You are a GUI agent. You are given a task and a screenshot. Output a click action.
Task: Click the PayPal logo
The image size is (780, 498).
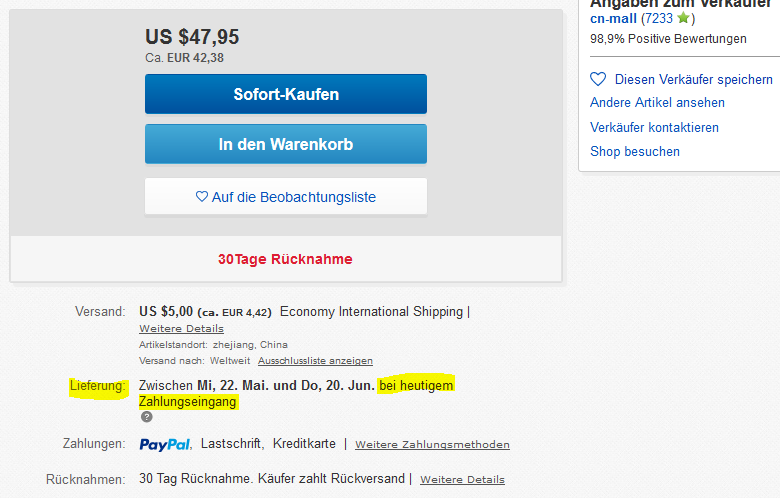tap(165, 444)
